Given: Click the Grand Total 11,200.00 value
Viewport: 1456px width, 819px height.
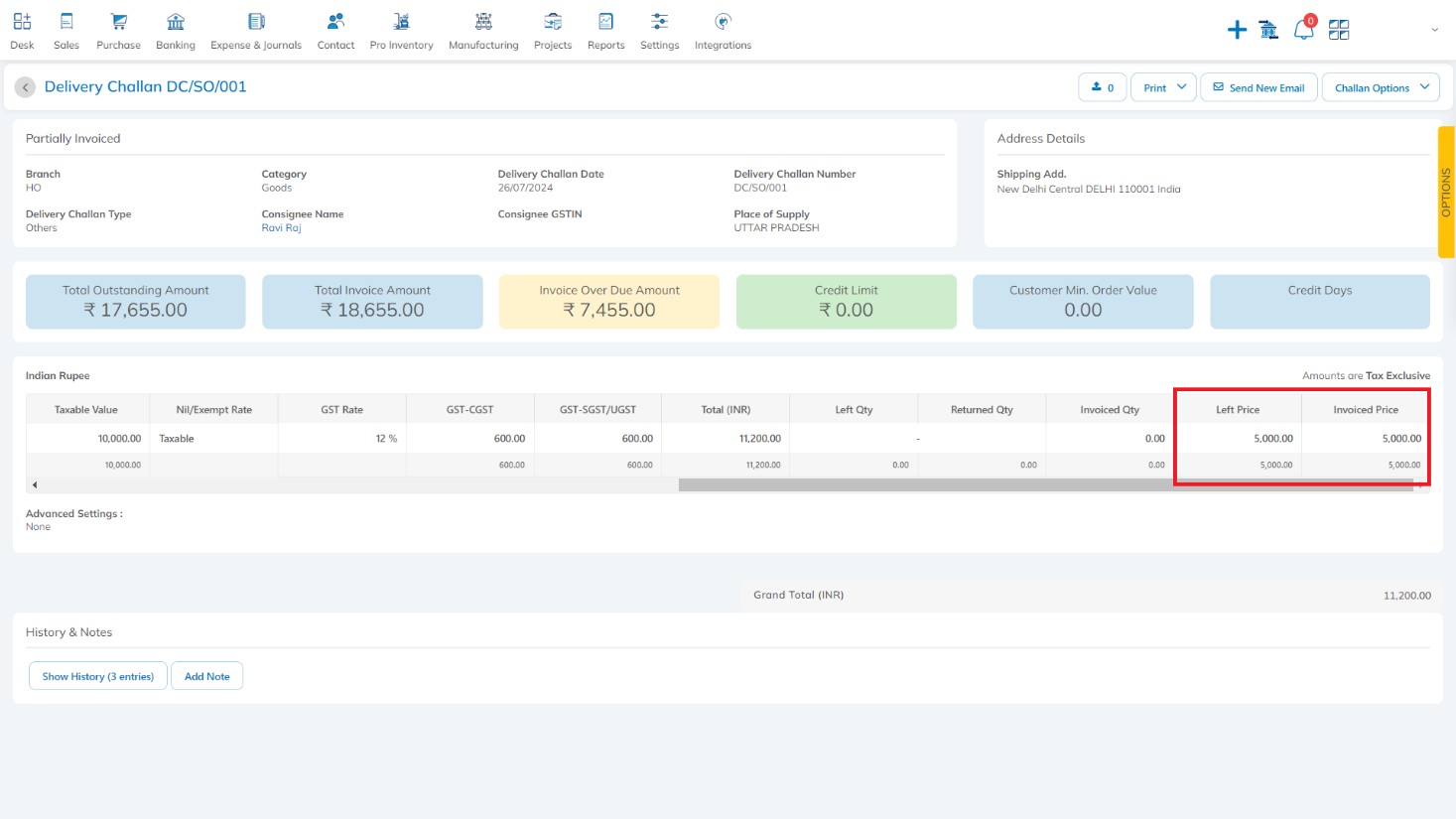Looking at the screenshot, I should (x=1406, y=596).
